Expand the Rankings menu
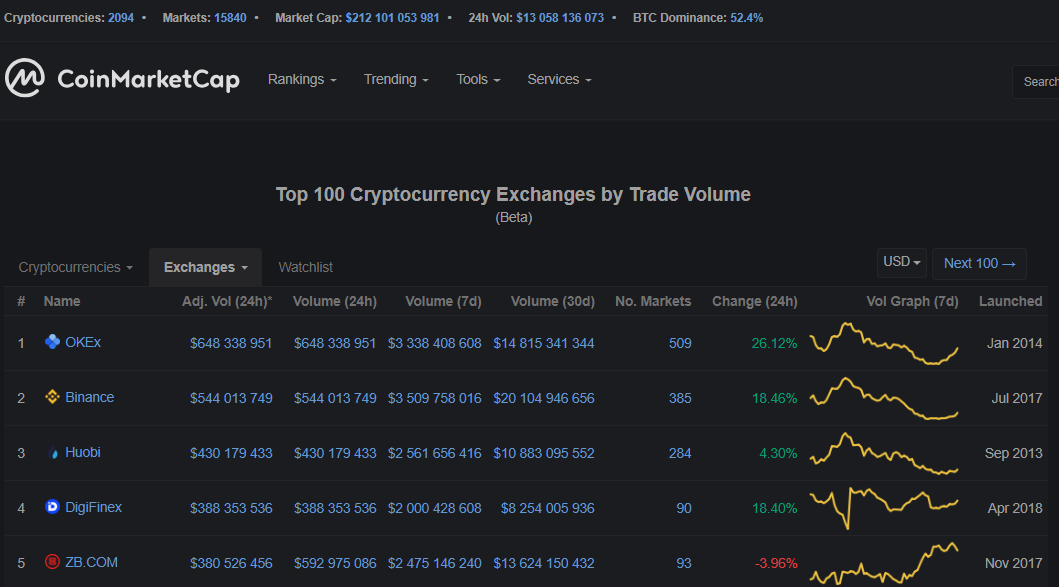1059x587 pixels. tap(302, 80)
